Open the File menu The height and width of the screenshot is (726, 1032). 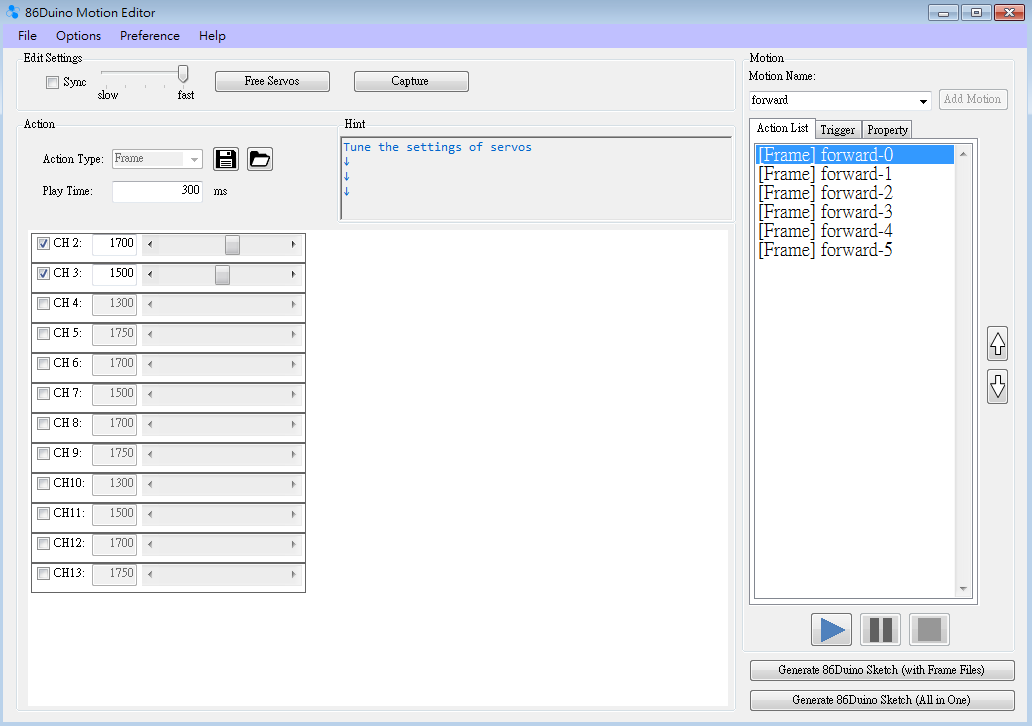tap(27, 36)
